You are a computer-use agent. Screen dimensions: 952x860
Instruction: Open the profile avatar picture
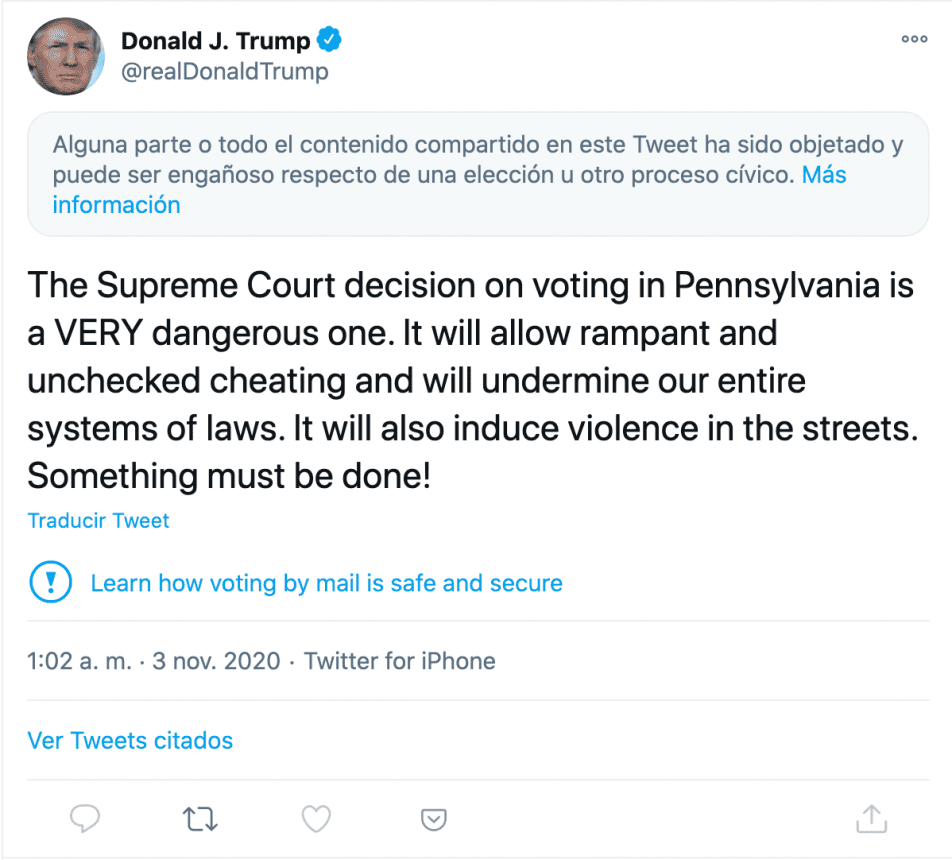(66, 55)
